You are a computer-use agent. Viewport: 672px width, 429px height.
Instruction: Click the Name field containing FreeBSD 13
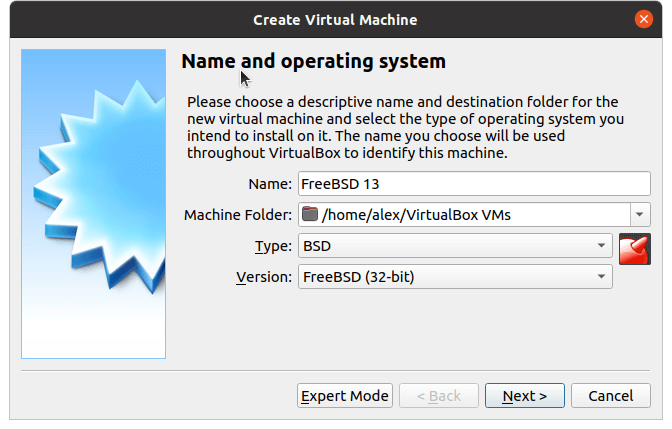tap(474, 184)
